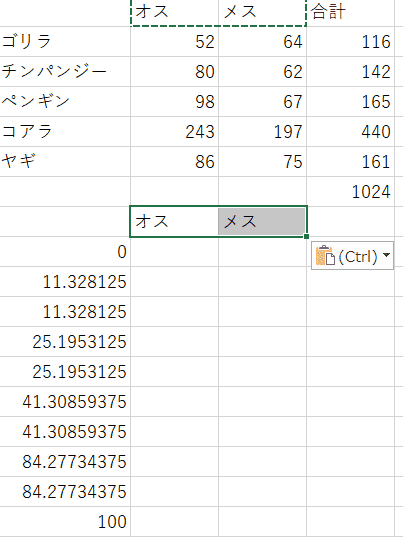Select cell with value 165
The width and height of the screenshot is (403, 537).
(x=350, y=102)
